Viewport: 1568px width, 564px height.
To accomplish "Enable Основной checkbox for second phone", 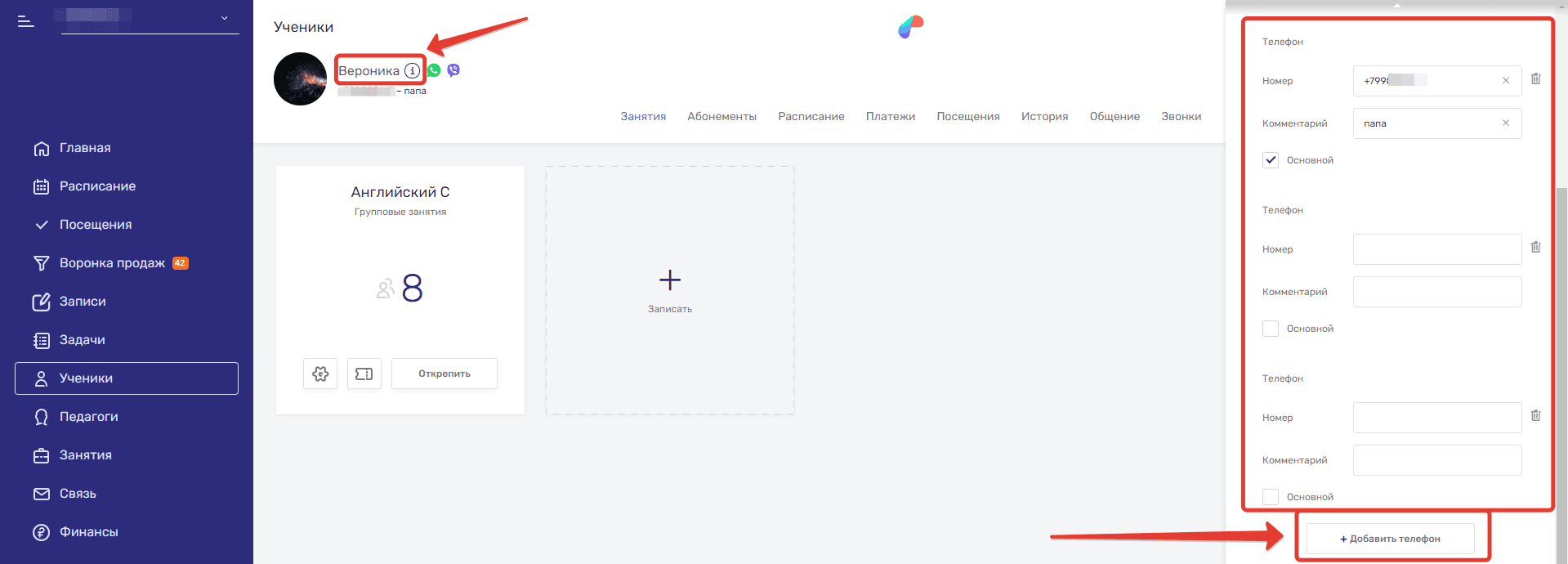I will (x=1271, y=329).
